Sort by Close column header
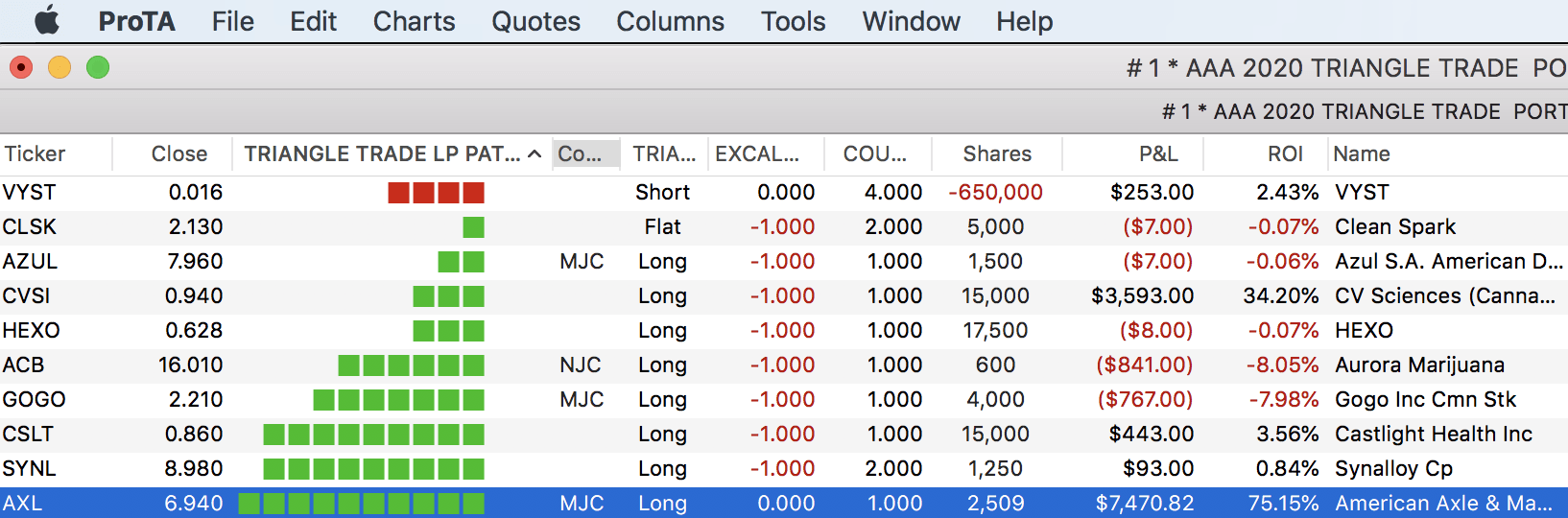The height and width of the screenshot is (518, 1568). 173,153
